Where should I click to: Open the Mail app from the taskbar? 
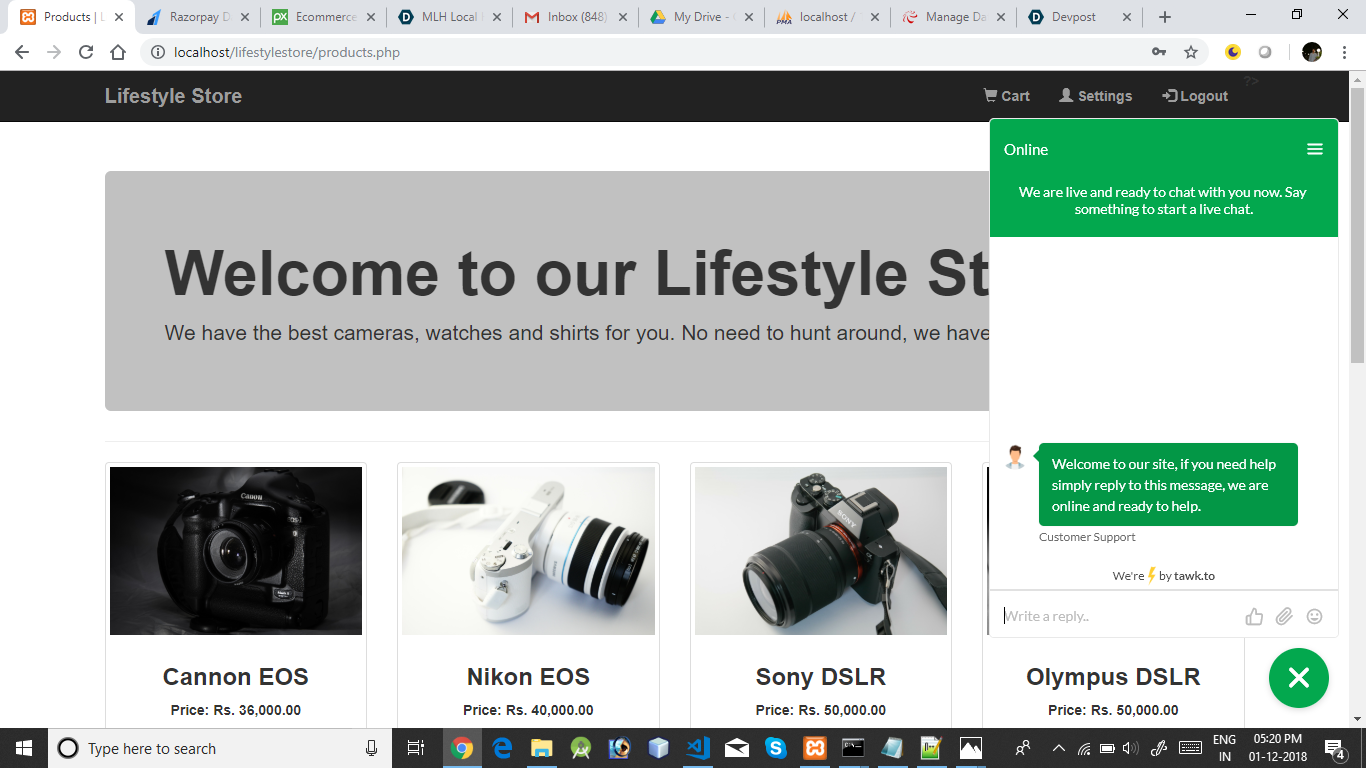pos(736,748)
